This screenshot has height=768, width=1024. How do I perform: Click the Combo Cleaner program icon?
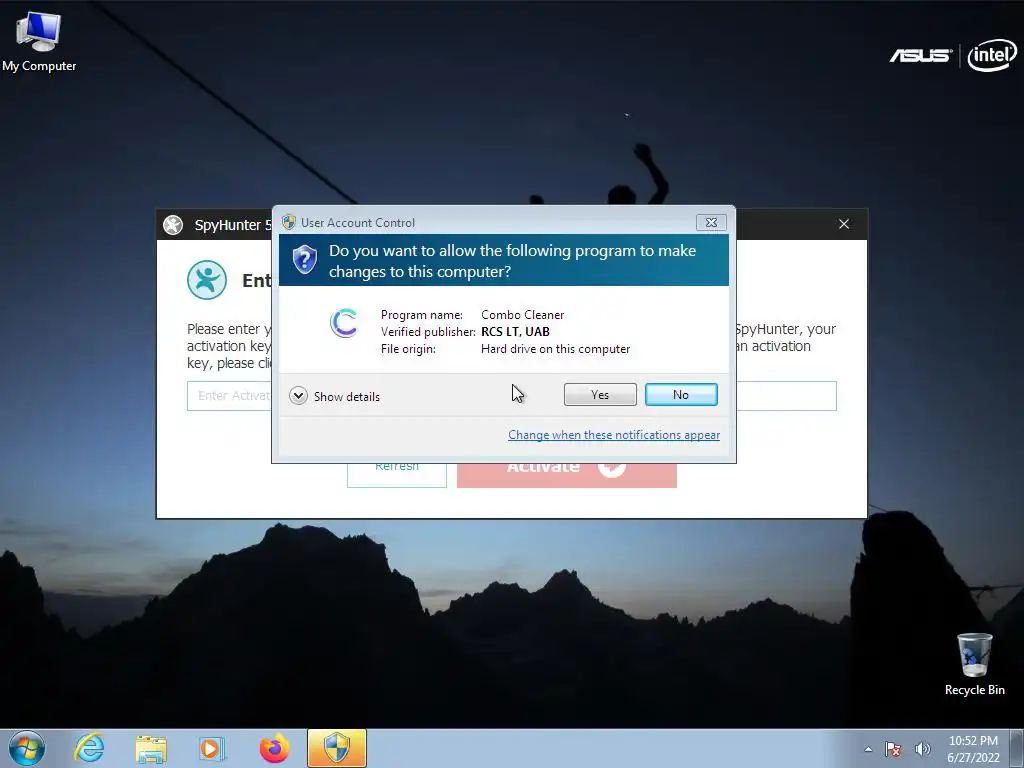(344, 323)
